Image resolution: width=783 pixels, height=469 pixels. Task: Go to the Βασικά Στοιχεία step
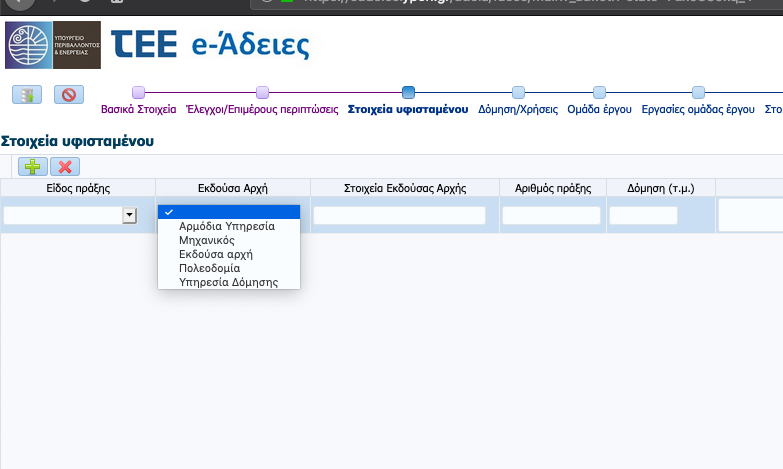pyautogui.click(x=138, y=110)
